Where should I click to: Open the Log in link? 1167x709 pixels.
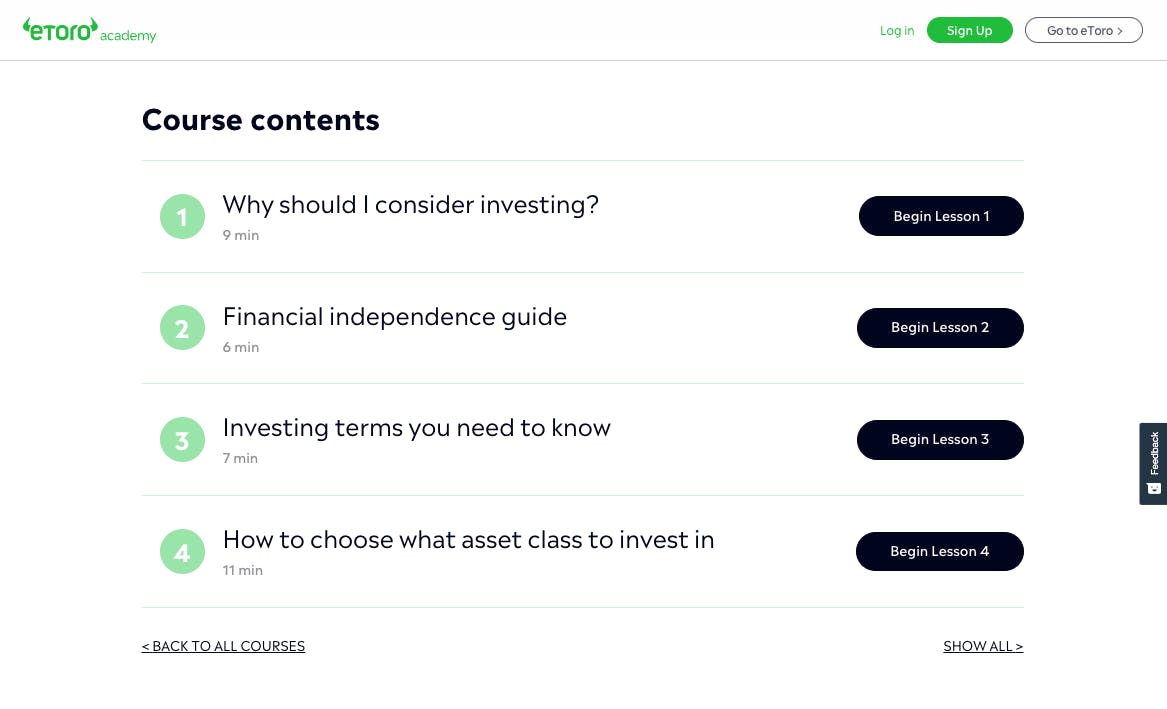(897, 30)
